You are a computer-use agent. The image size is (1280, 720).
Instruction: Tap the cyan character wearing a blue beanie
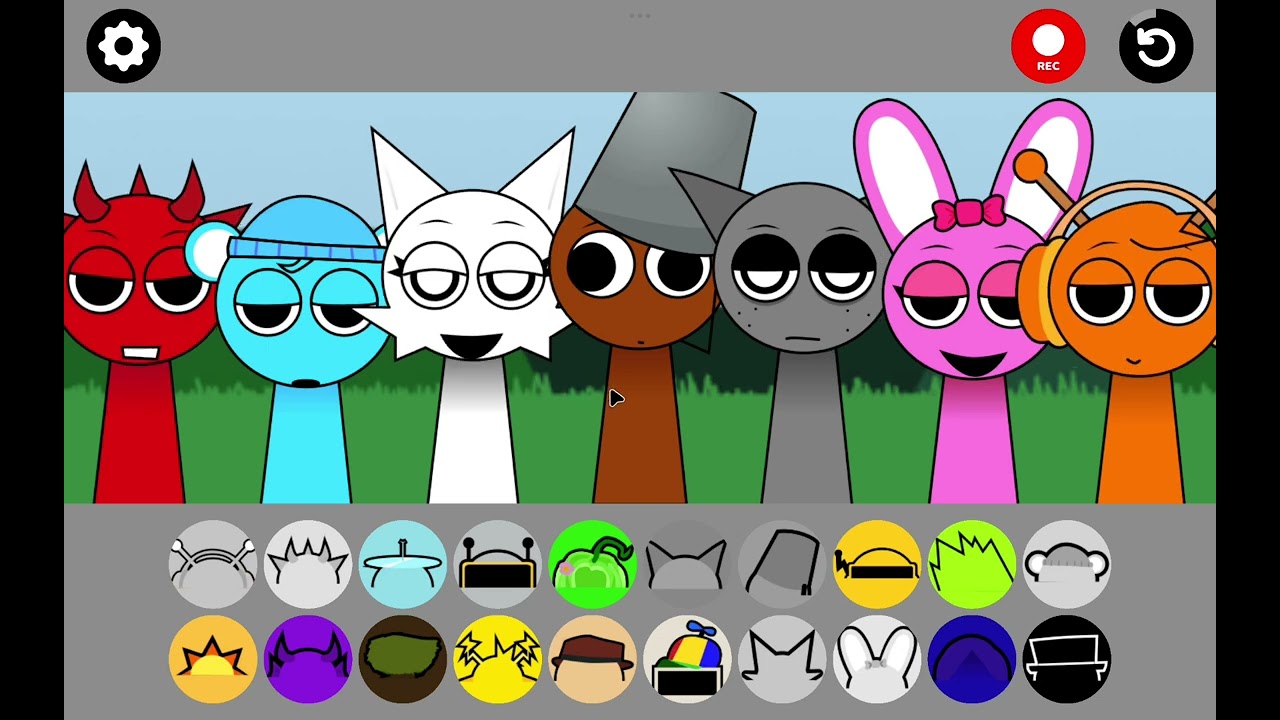(302, 350)
